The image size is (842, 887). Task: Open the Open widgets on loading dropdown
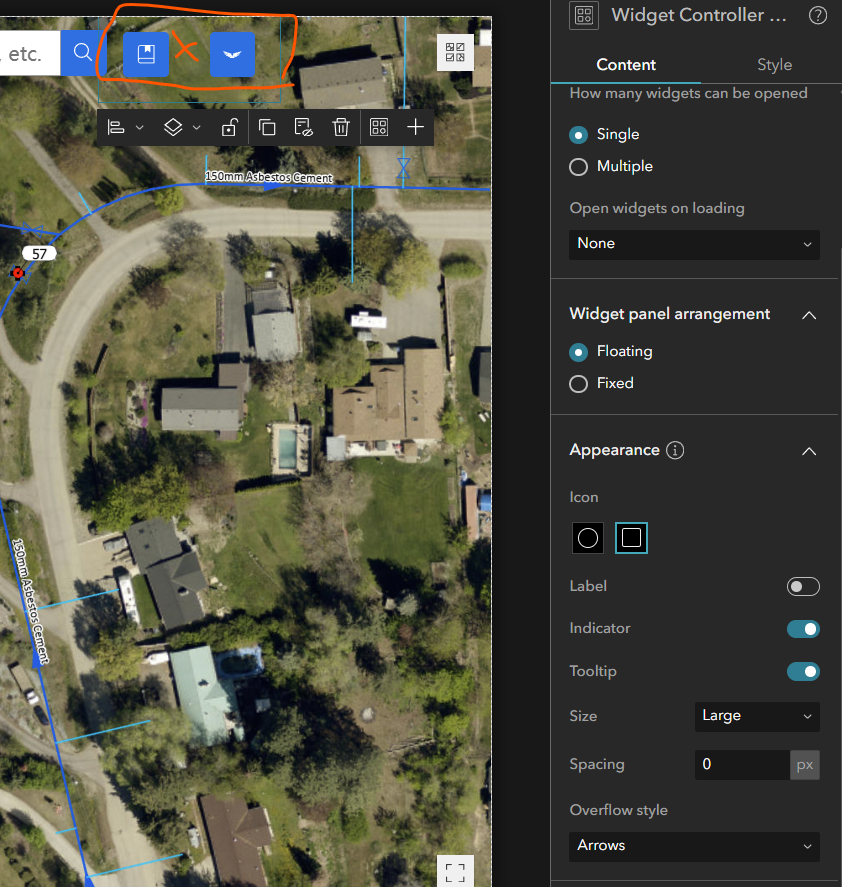point(694,244)
